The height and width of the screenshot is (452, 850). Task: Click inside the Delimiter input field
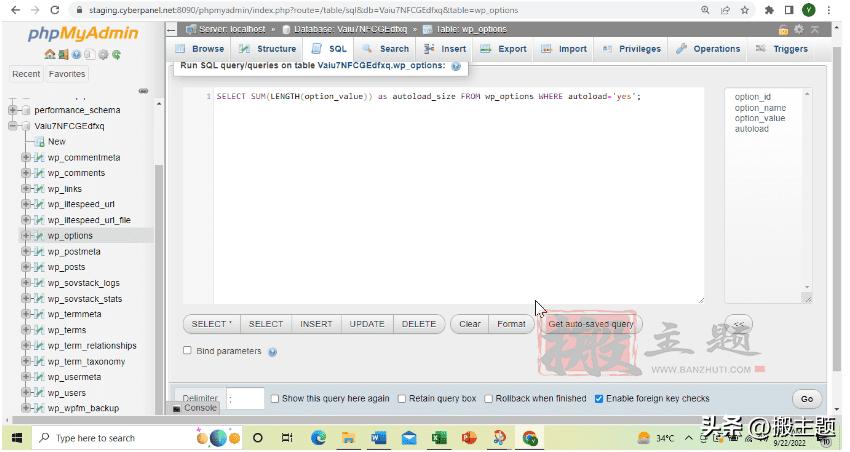[245, 398]
